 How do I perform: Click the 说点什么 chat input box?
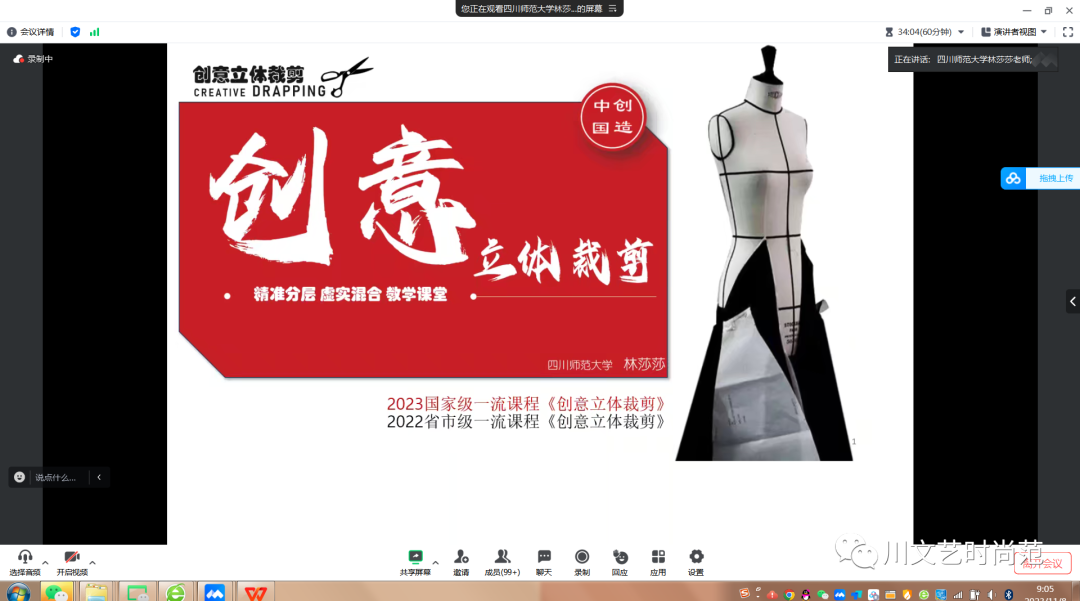click(x=54, y=478)
